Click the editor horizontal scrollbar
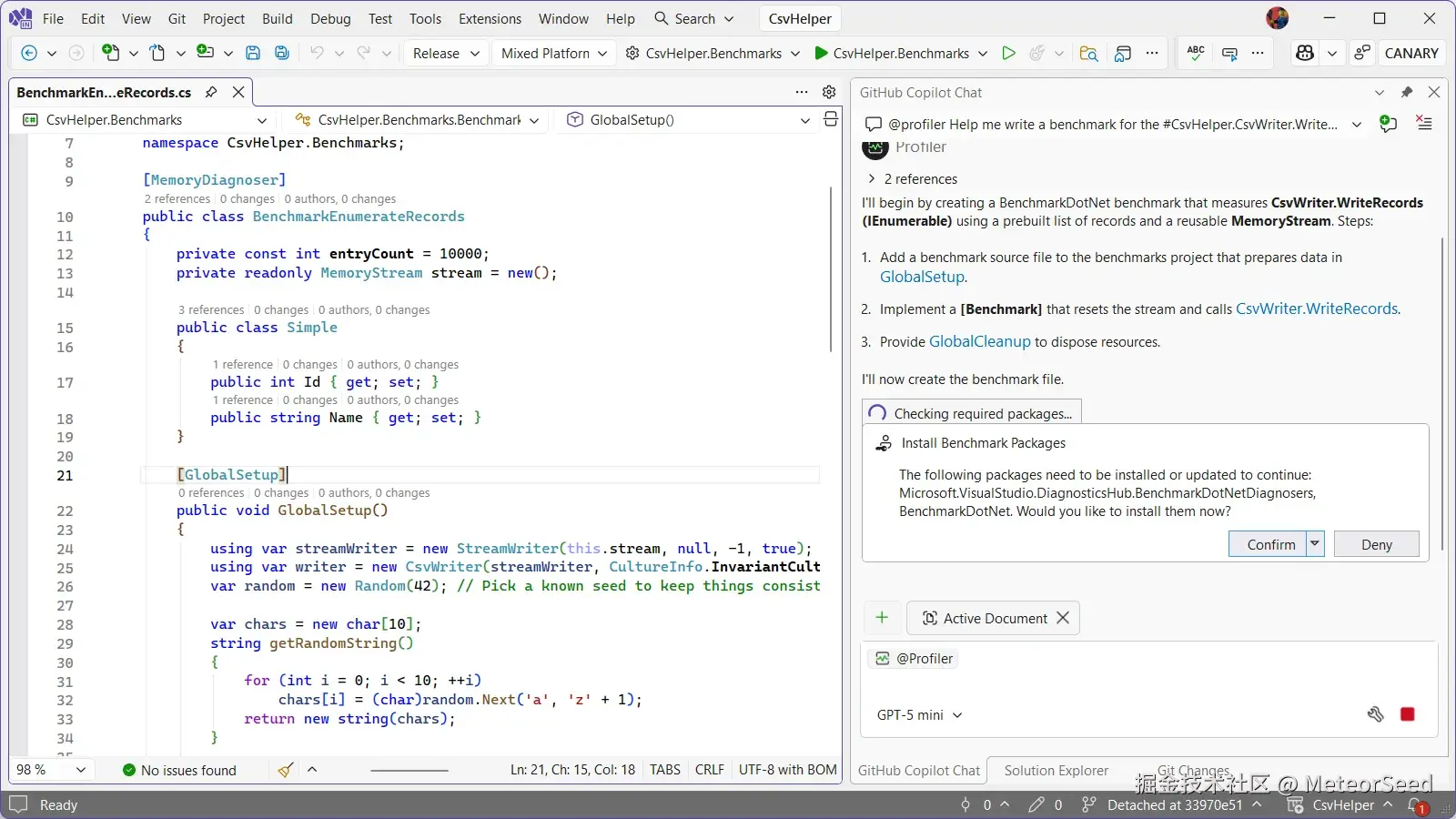 point(409,770)
